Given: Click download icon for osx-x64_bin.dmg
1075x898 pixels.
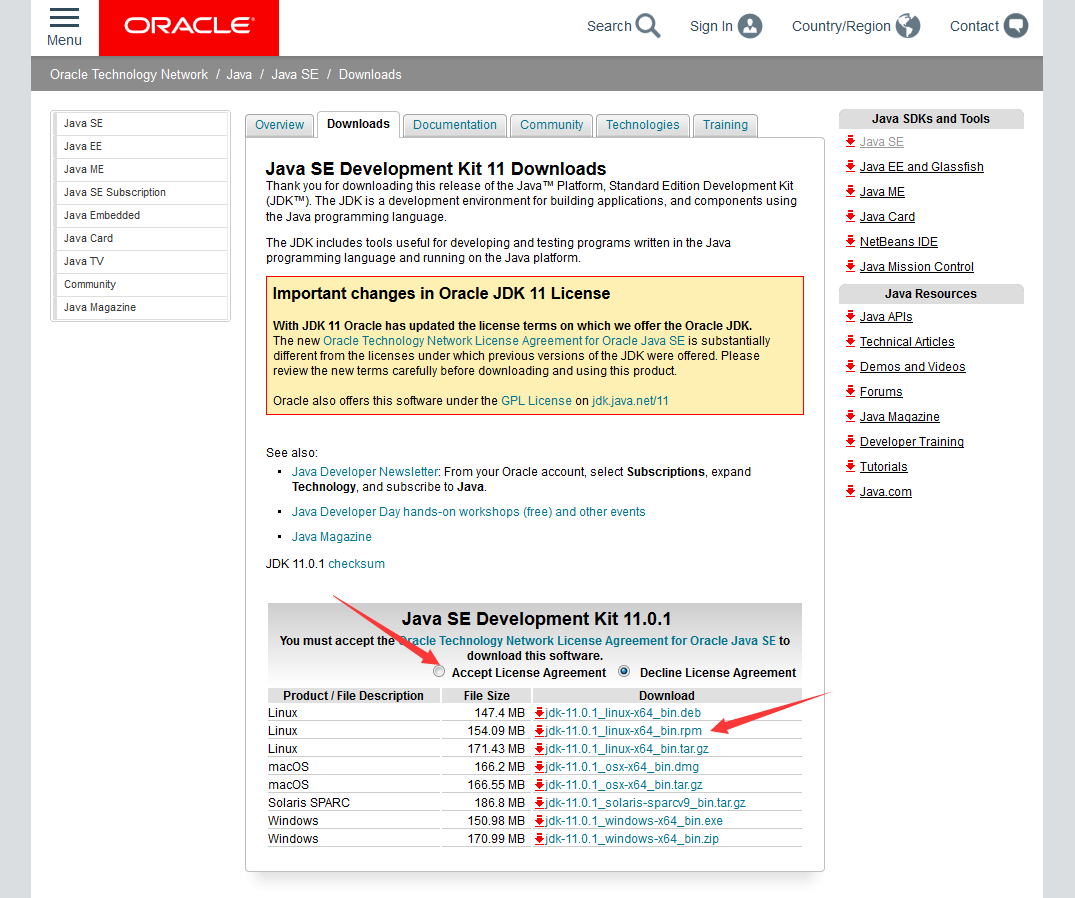Looking at the screenshot, I should tap(540, 766).
